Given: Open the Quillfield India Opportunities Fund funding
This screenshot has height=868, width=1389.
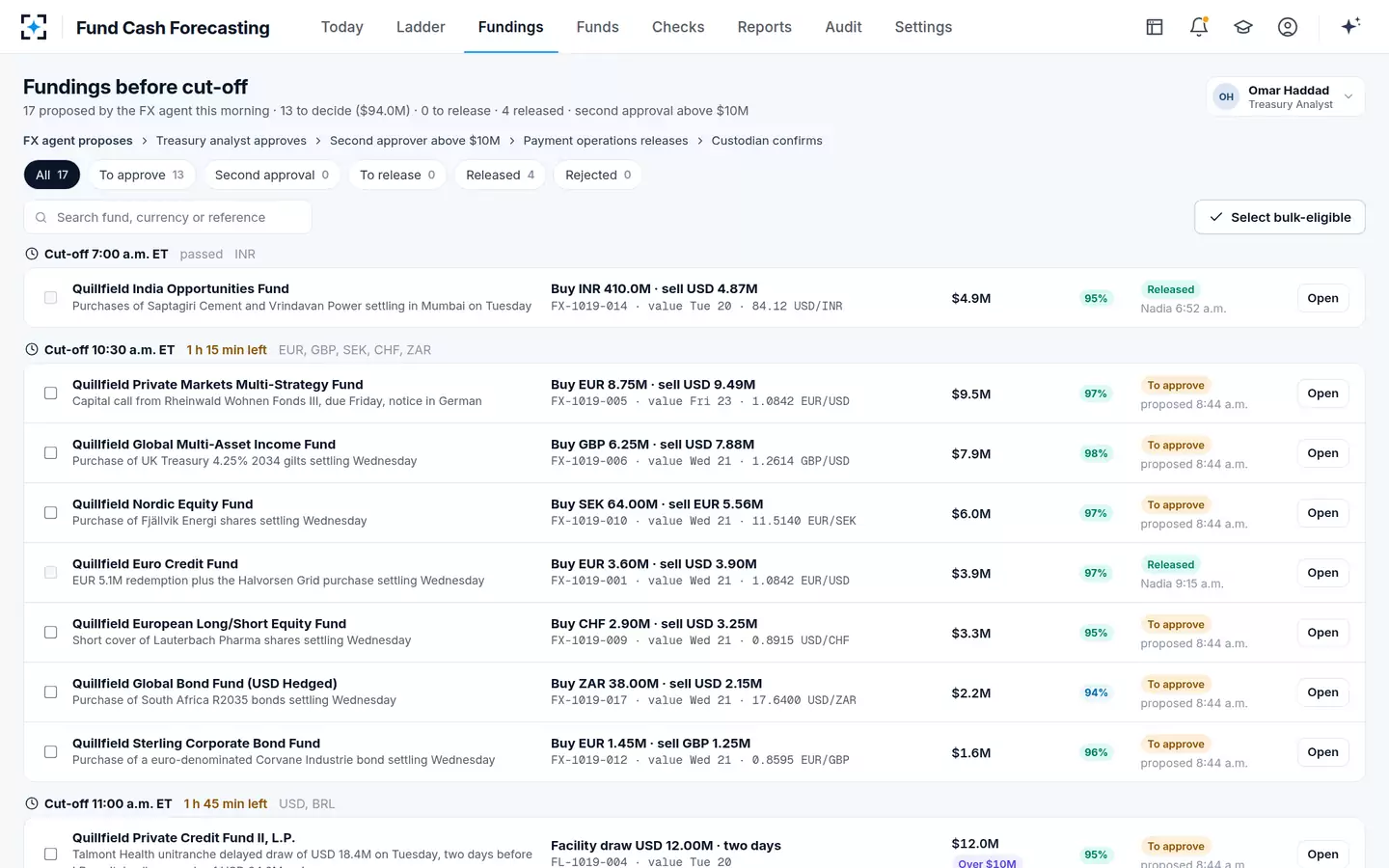Looking at the screenshot, I should coord(1322,299).
